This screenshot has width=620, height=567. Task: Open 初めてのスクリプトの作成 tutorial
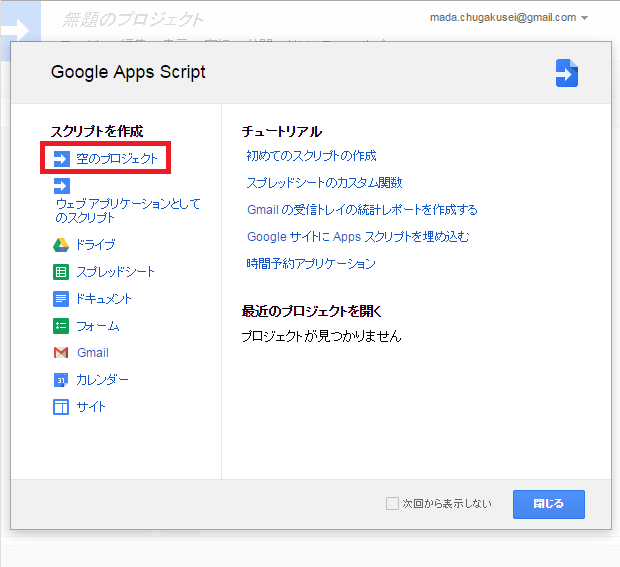pos(312,156)
